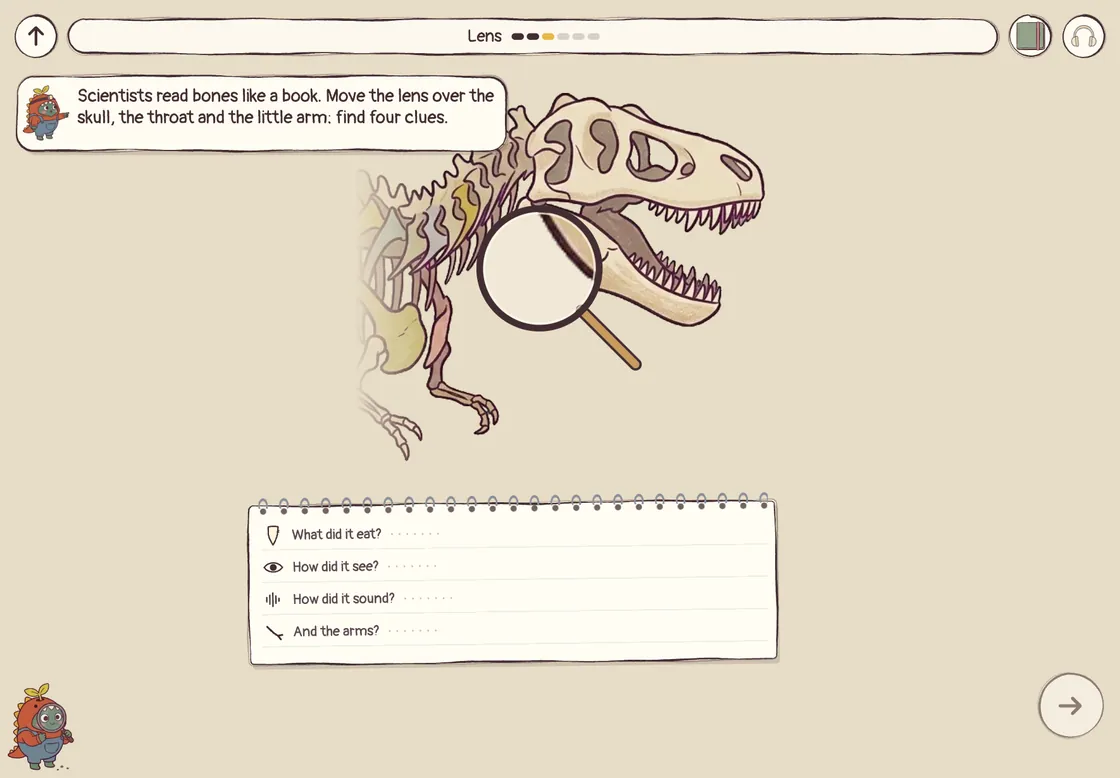Select the 'How did it see?' line
The width and height of the screenshot is (1120, 778).
(x=514, y=566)
